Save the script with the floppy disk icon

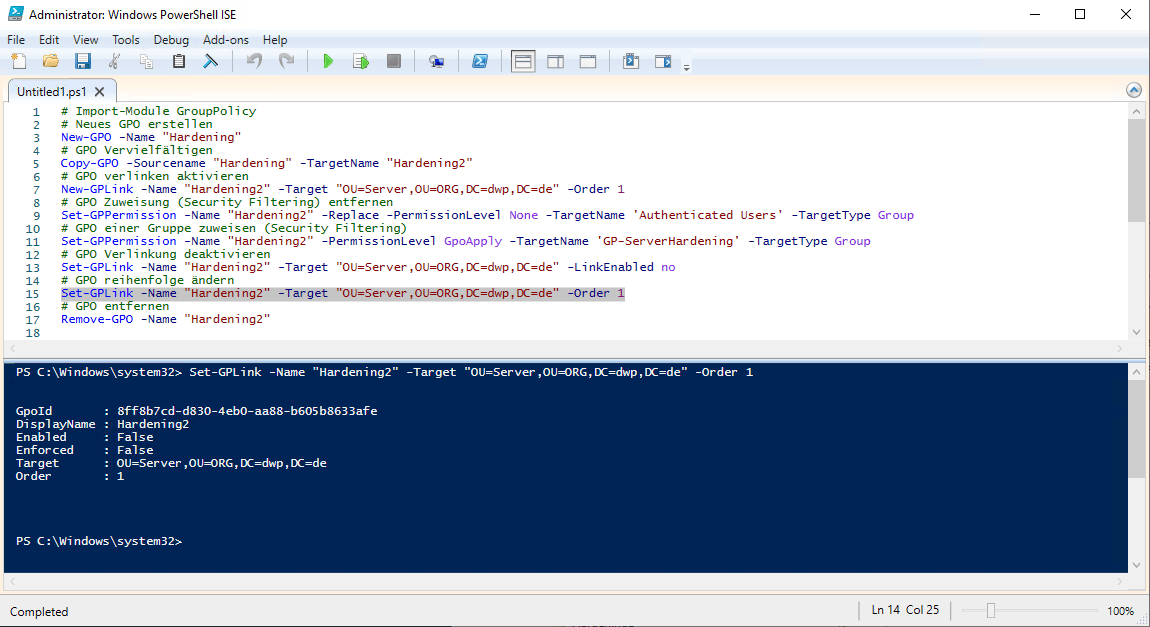pos(82,62)
